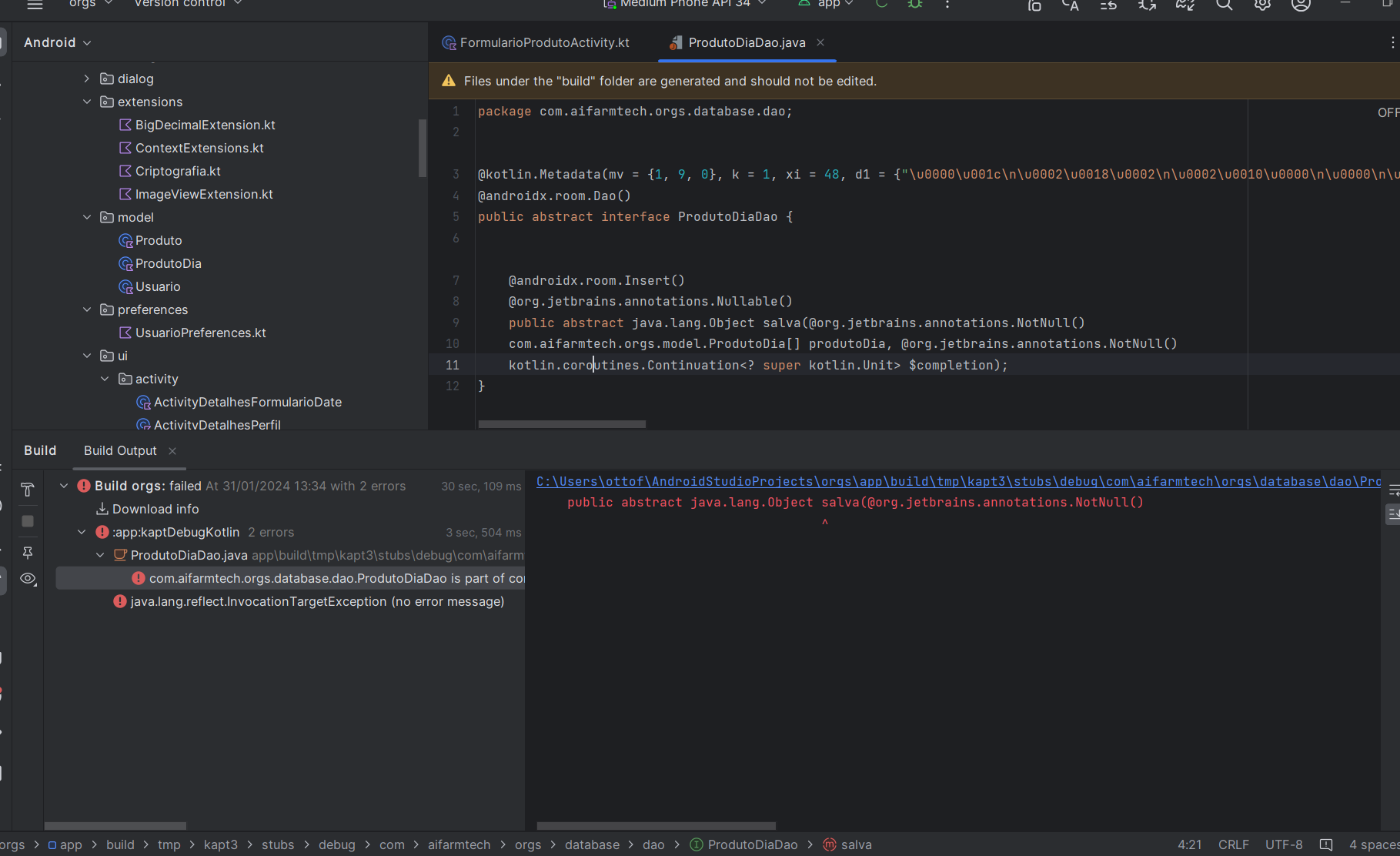This screenshot has width=1400, height=856.
Task: Click the project tree vertical scrollbar
Action: pyautogui.click(x=422, y=148)
